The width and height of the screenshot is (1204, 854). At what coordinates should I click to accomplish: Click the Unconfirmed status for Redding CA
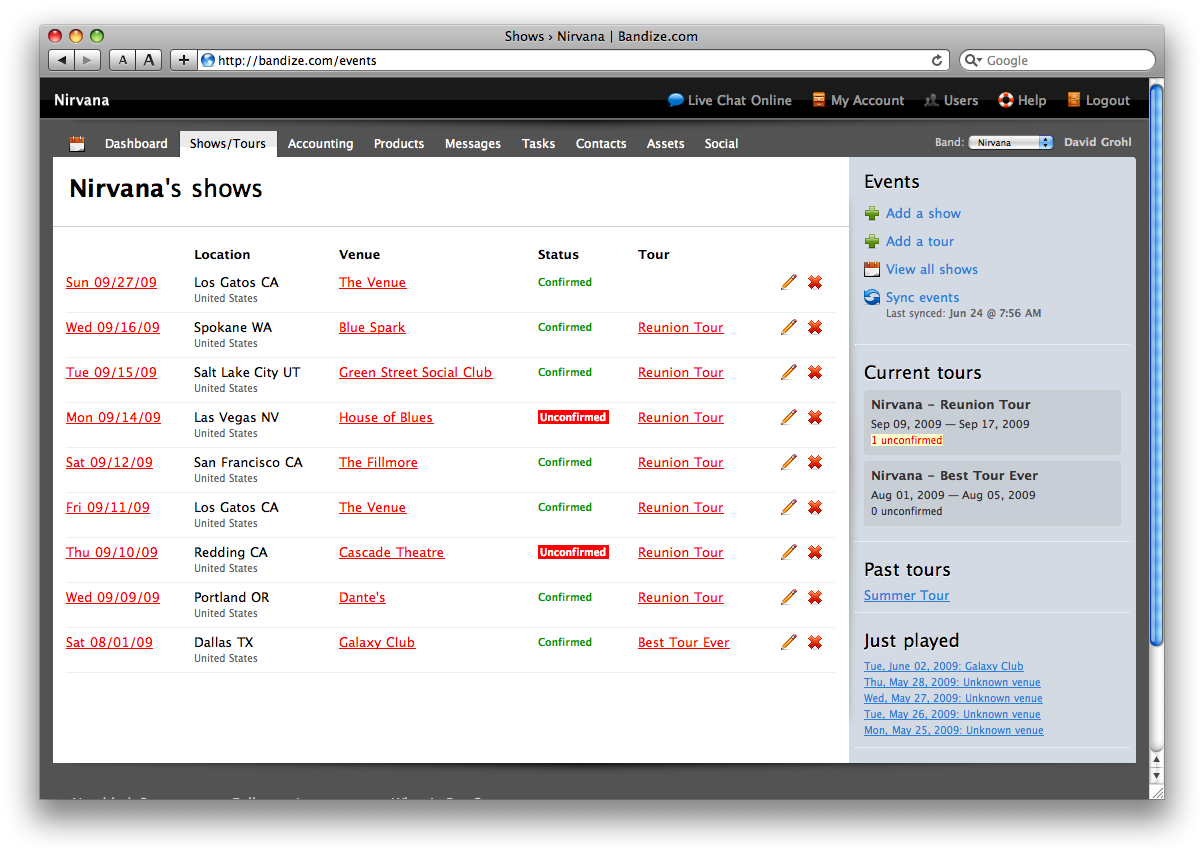tap(573, 552)
